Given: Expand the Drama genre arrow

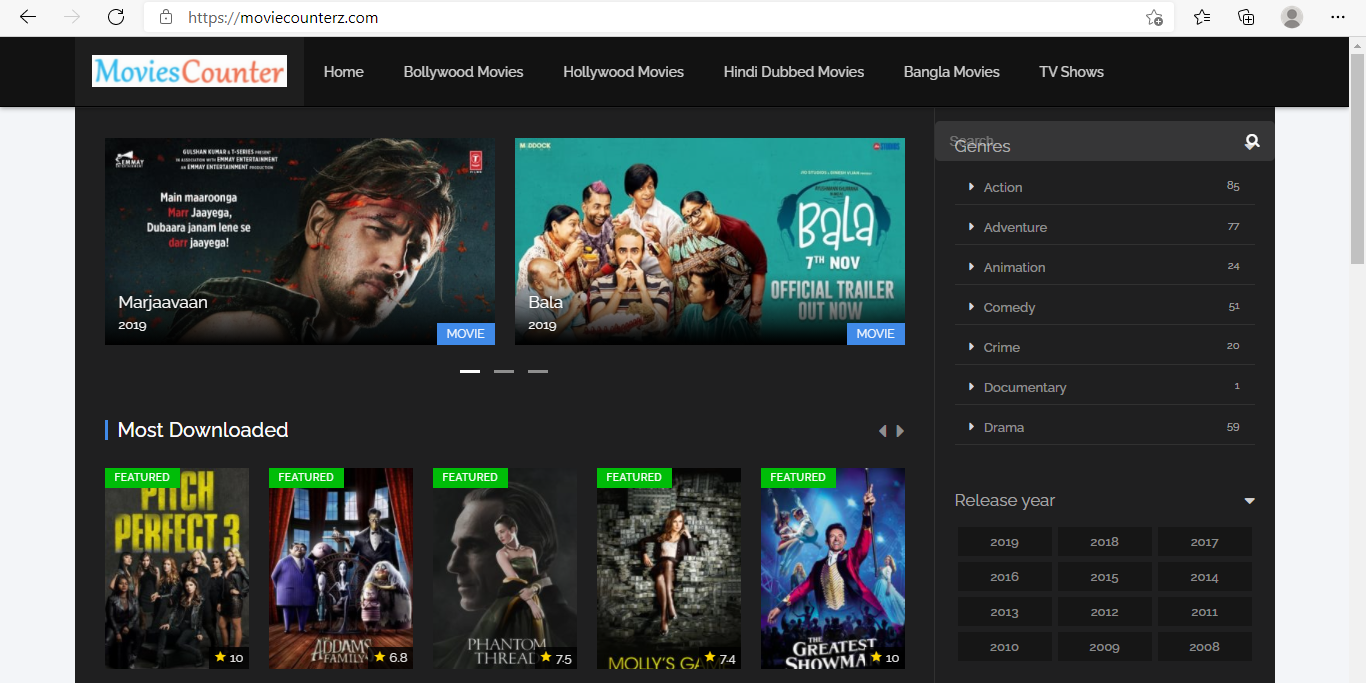Looking at the screenshot, I should click(x=971, y=427).
